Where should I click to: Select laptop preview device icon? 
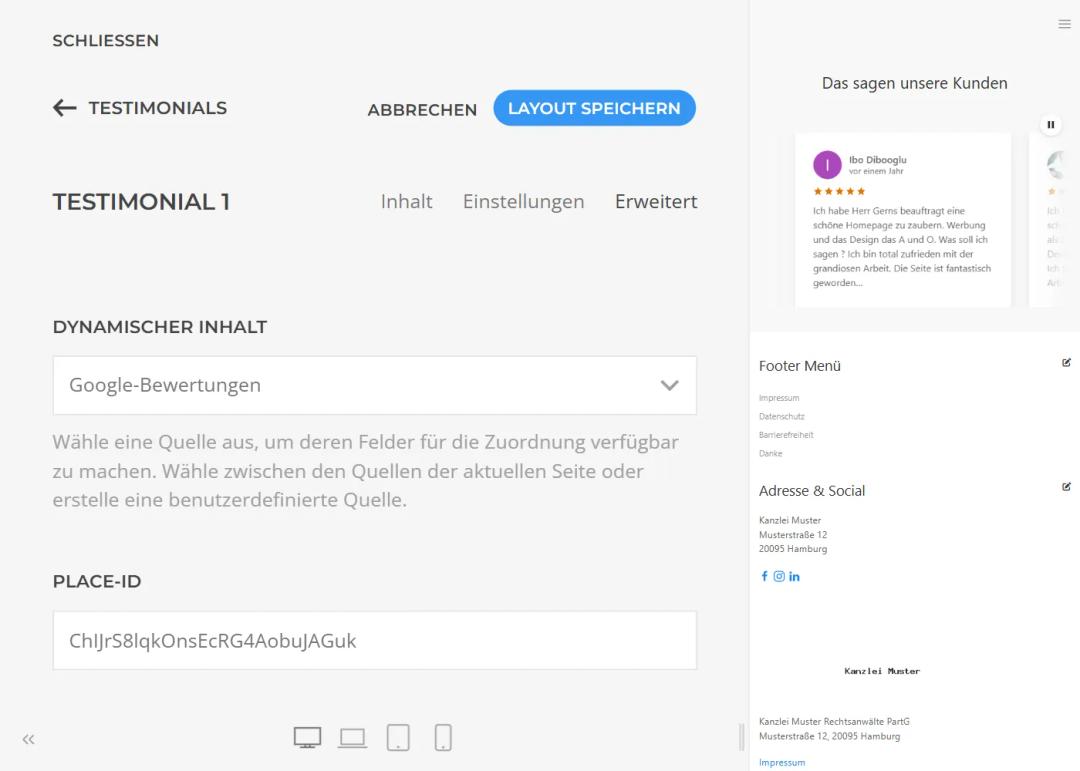click(x=353, y=738)
